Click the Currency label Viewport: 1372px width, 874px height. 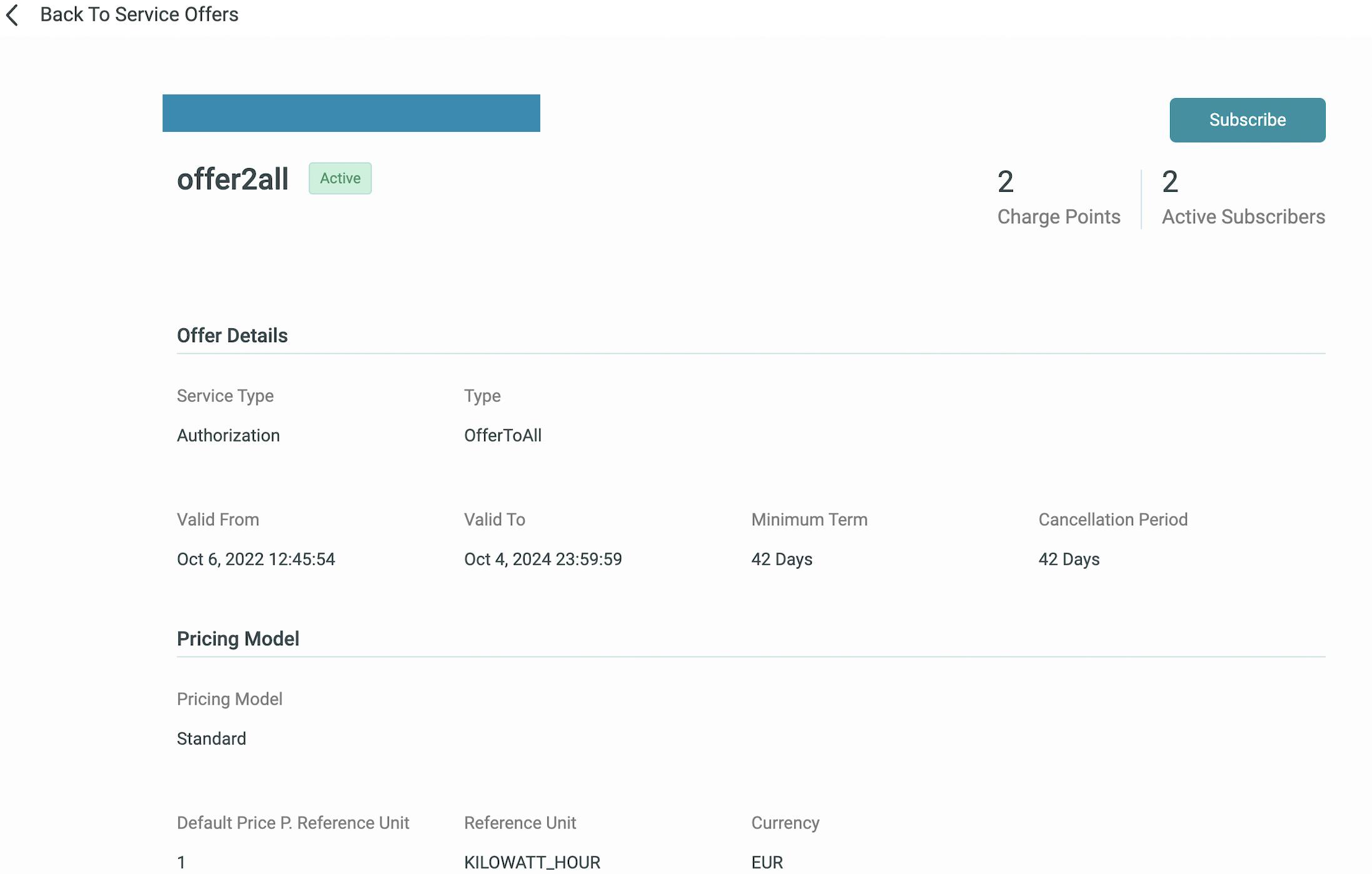[x=785, y=823]
